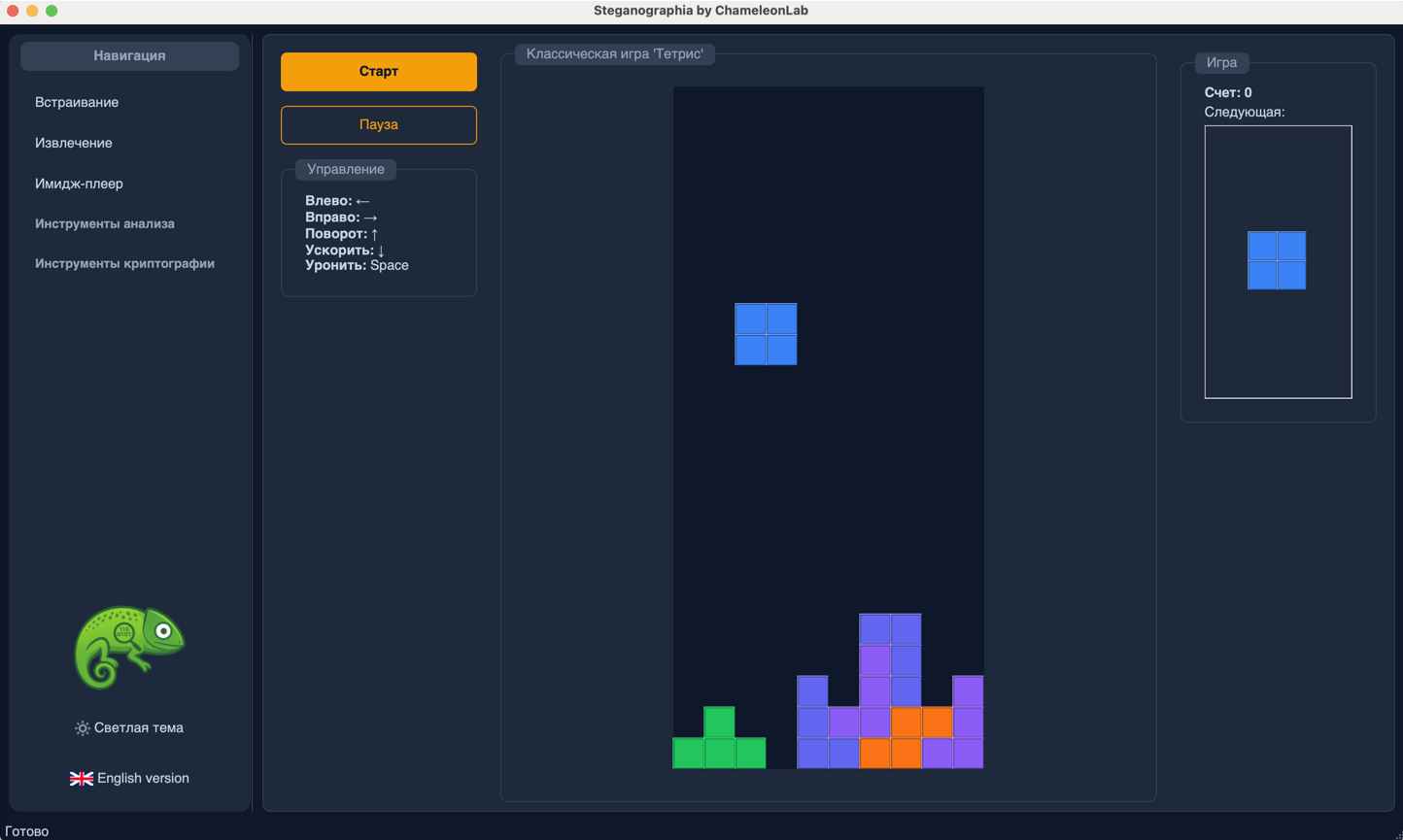Close the window with red button
1403x840 pixels.
point(13,11)
